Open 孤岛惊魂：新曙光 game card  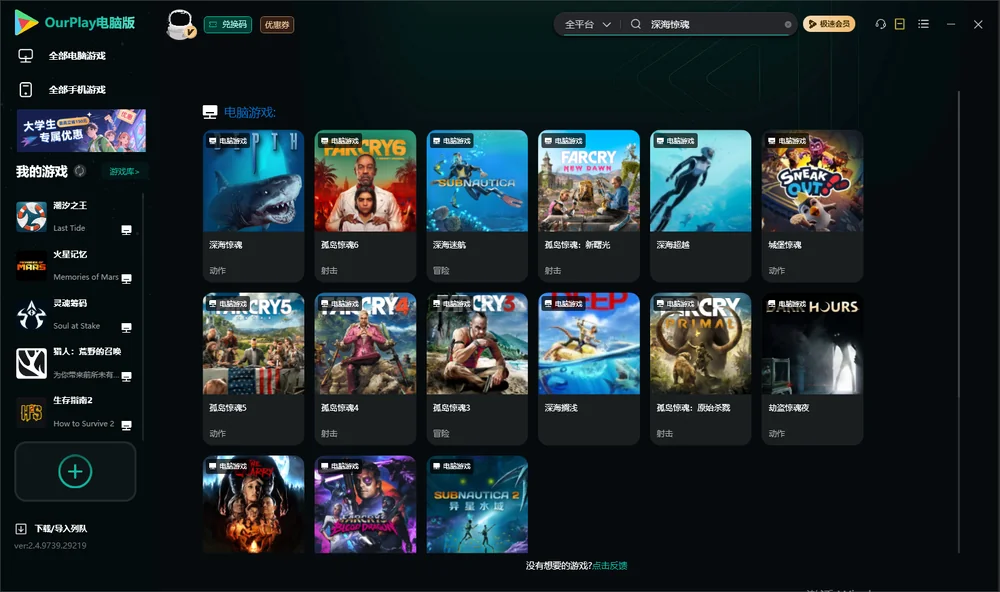tap(589, 206)
